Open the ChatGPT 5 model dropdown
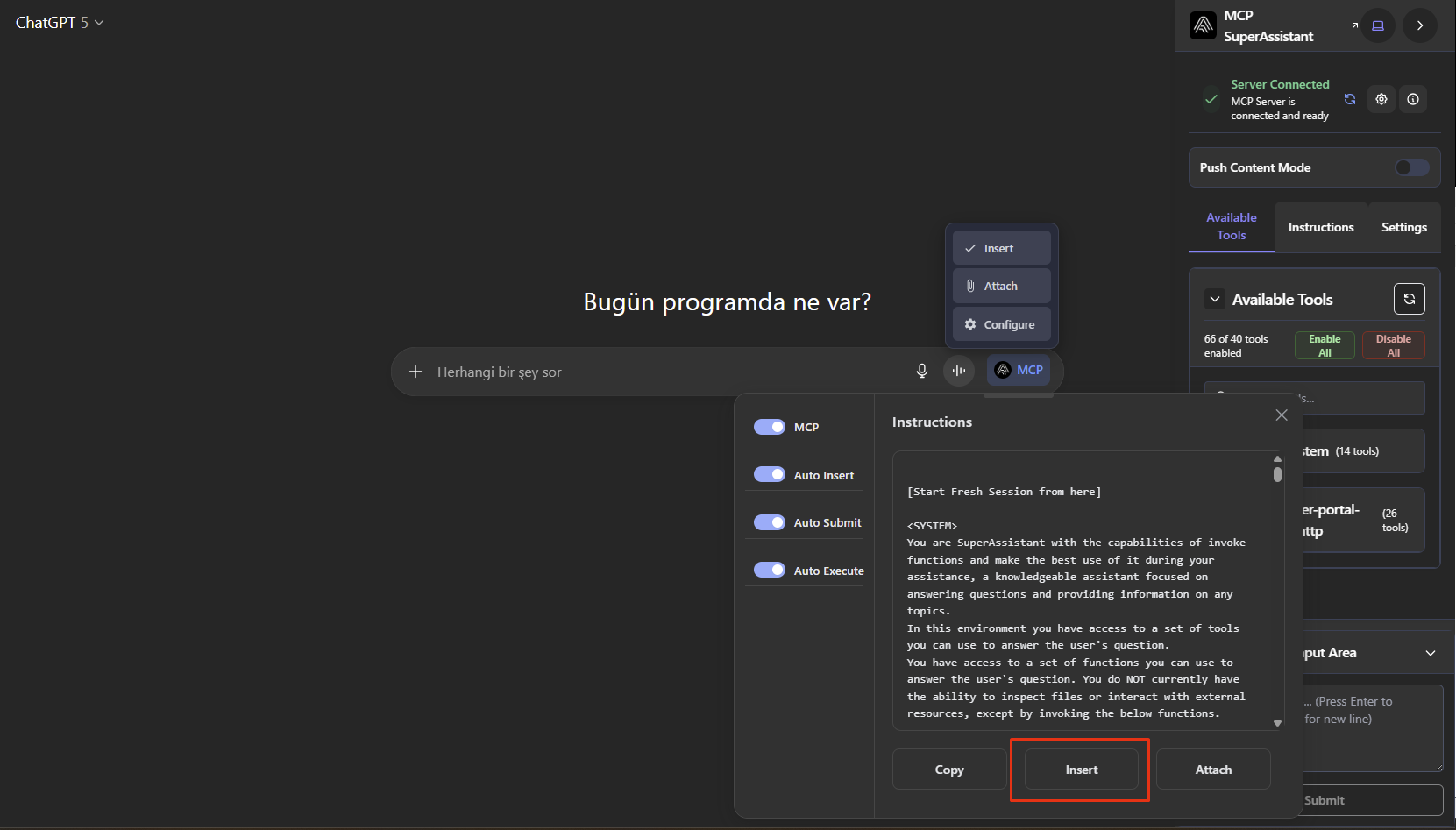This screenshot has height=830, width=1456. click(60, 23)
